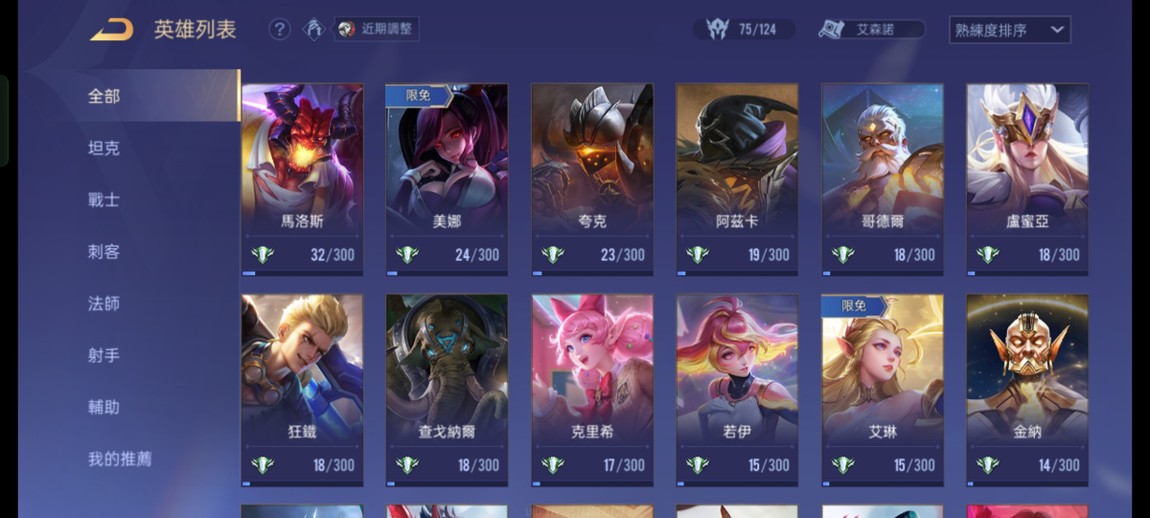1150x518 pixels.
Task: Search heroes in the 艾森諾 field
Action: point(872,29)
